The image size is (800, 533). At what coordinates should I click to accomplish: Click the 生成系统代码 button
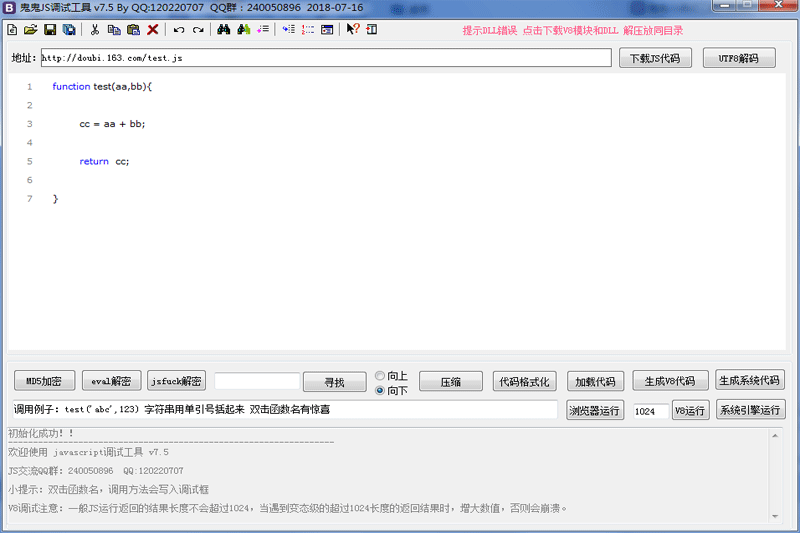pyautogui.click(x=749, y=380)
